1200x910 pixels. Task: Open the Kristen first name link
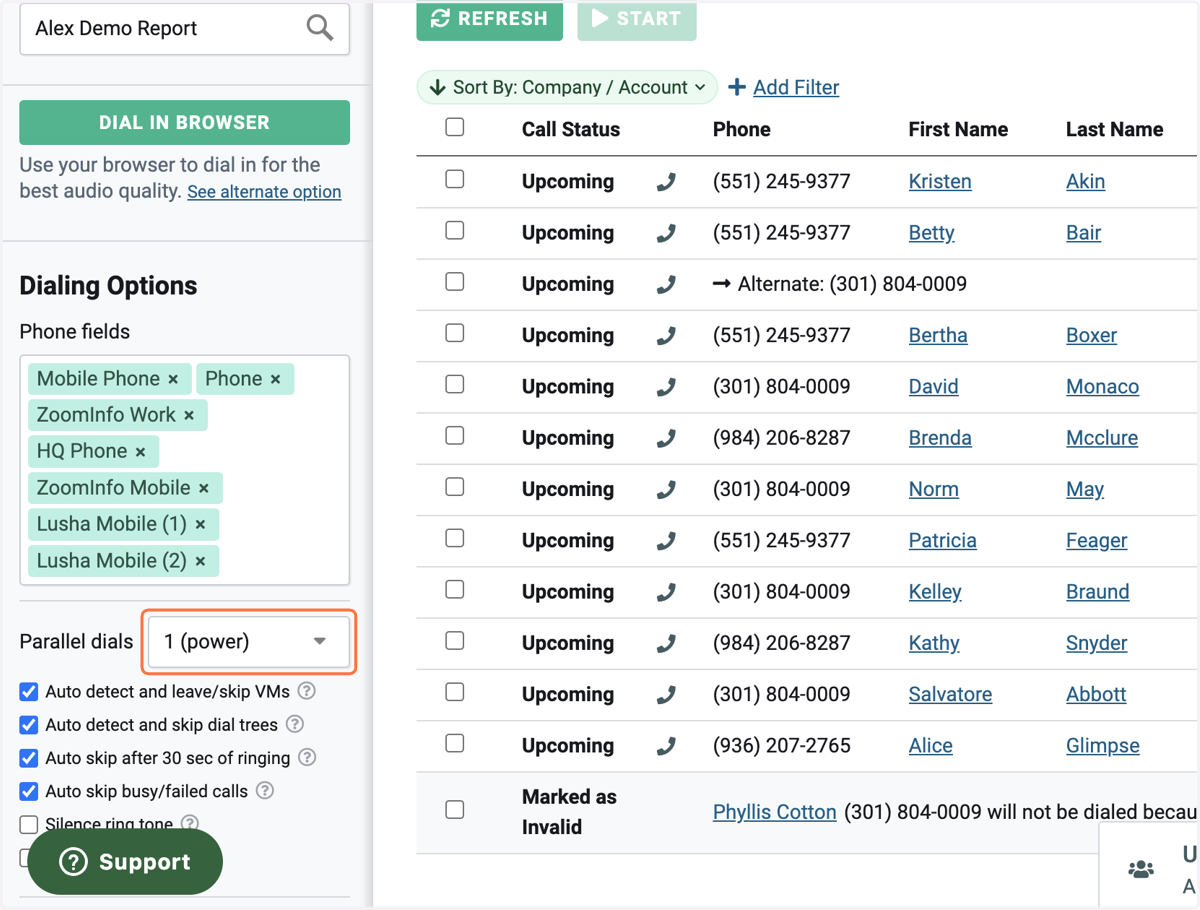(940, 181)
